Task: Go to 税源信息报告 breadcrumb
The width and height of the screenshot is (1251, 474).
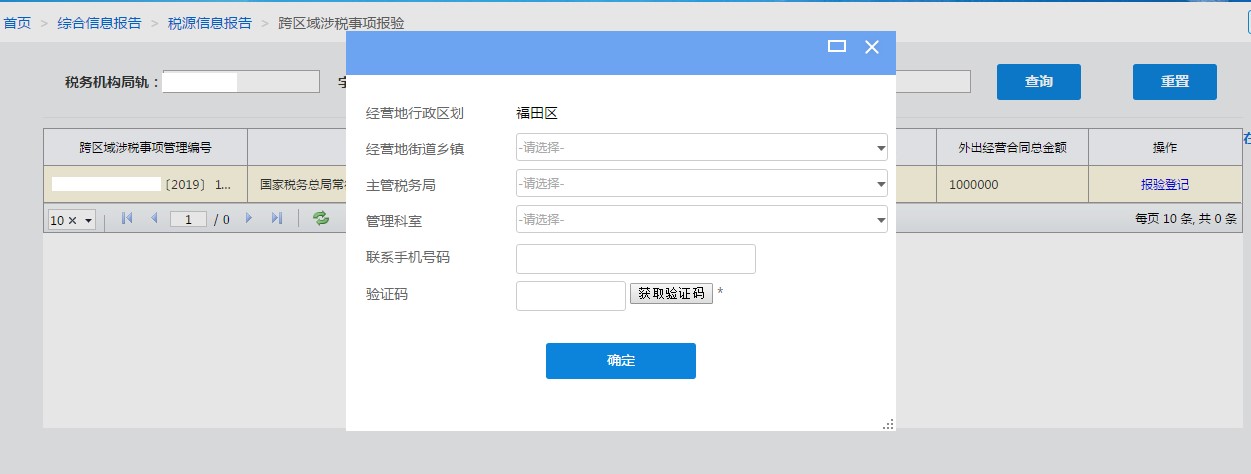Action: coord(211,22)
